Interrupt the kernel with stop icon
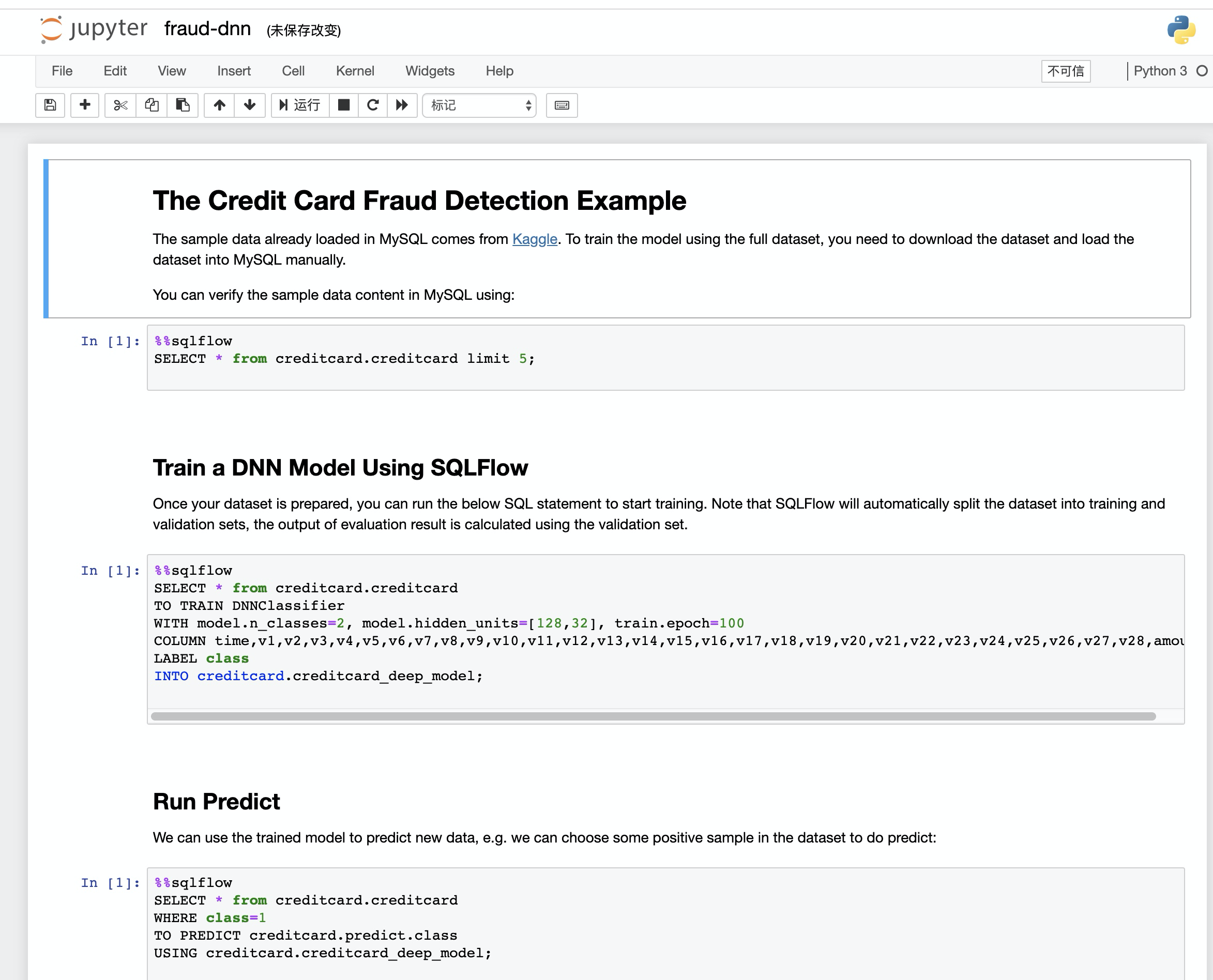 tap(343, 105)
